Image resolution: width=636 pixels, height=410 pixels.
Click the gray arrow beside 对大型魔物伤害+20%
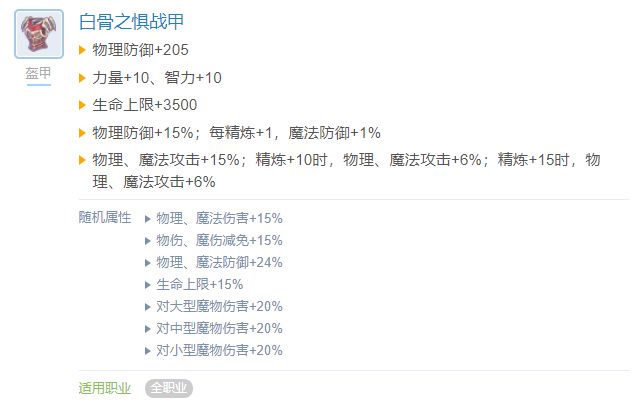[148, 306]
